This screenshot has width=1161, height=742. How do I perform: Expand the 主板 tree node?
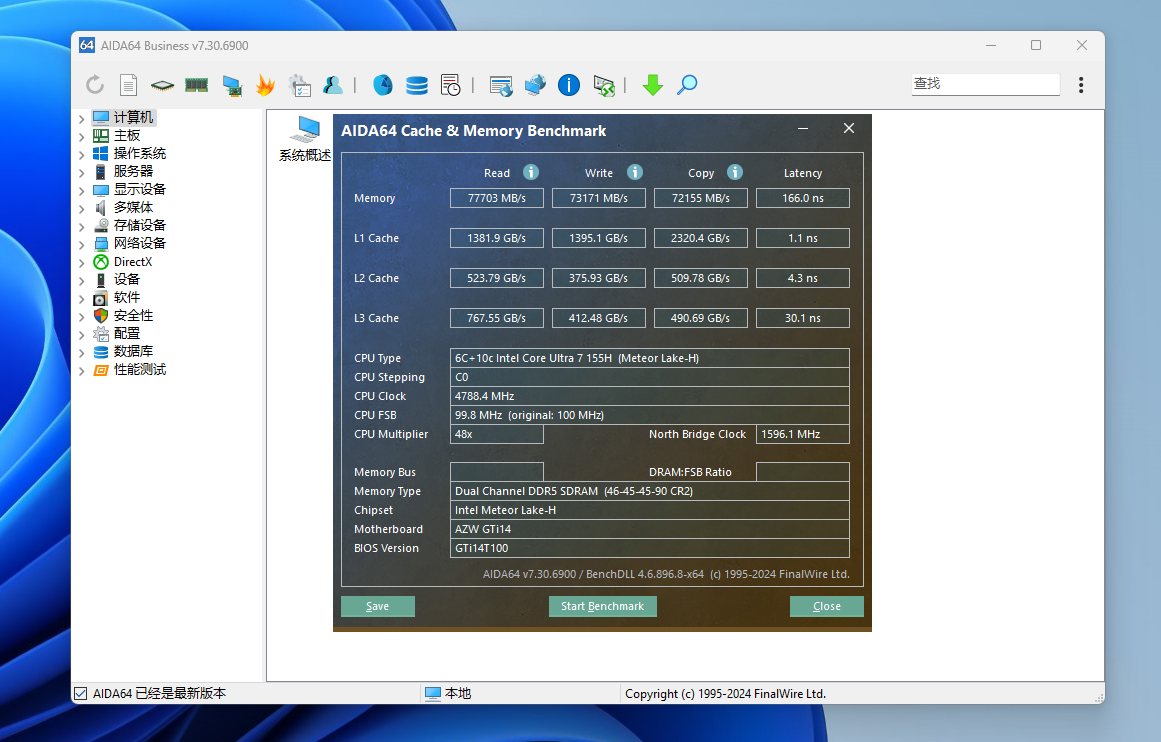click(81, 136)
